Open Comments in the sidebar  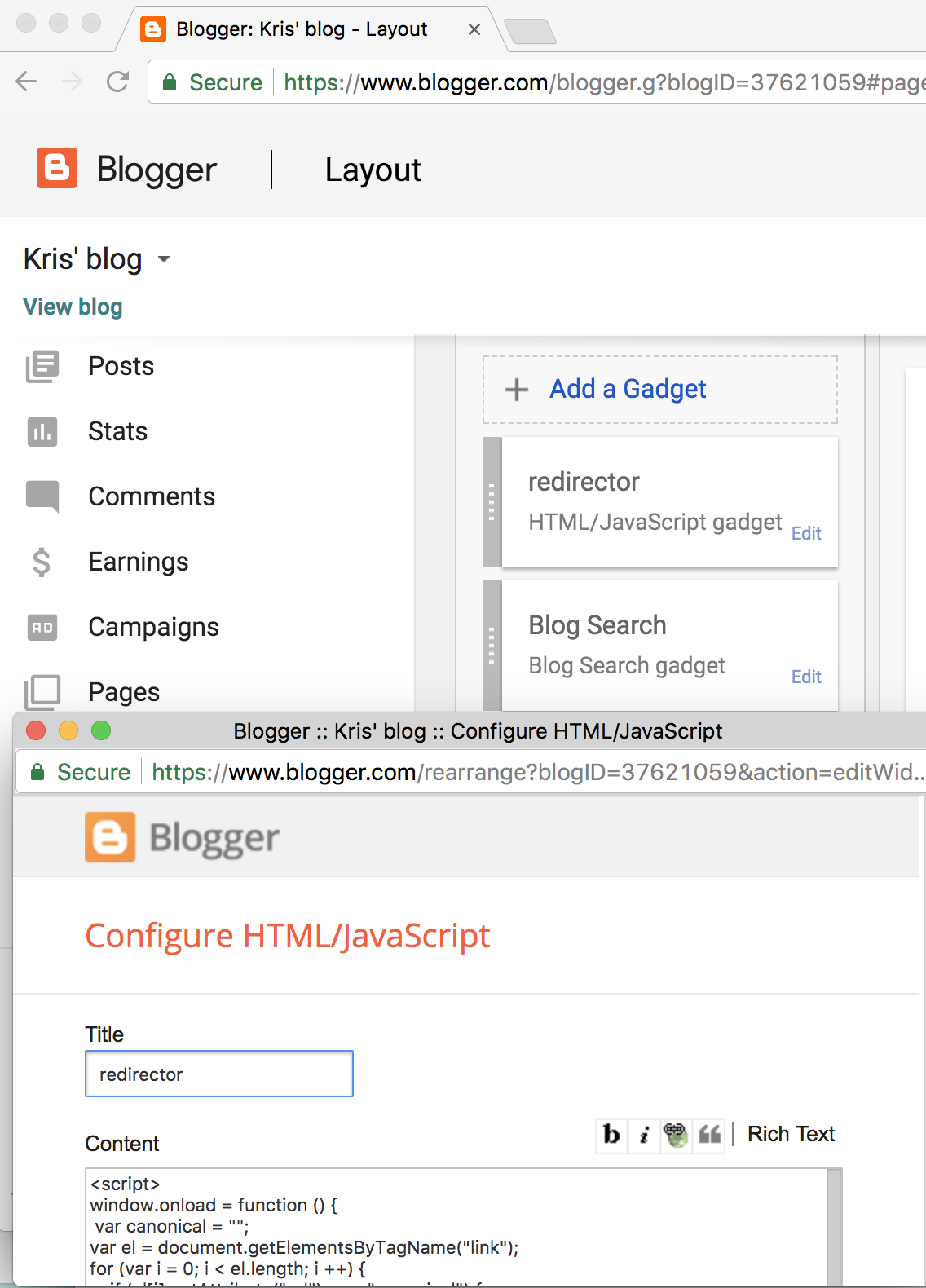coord(152,496)
